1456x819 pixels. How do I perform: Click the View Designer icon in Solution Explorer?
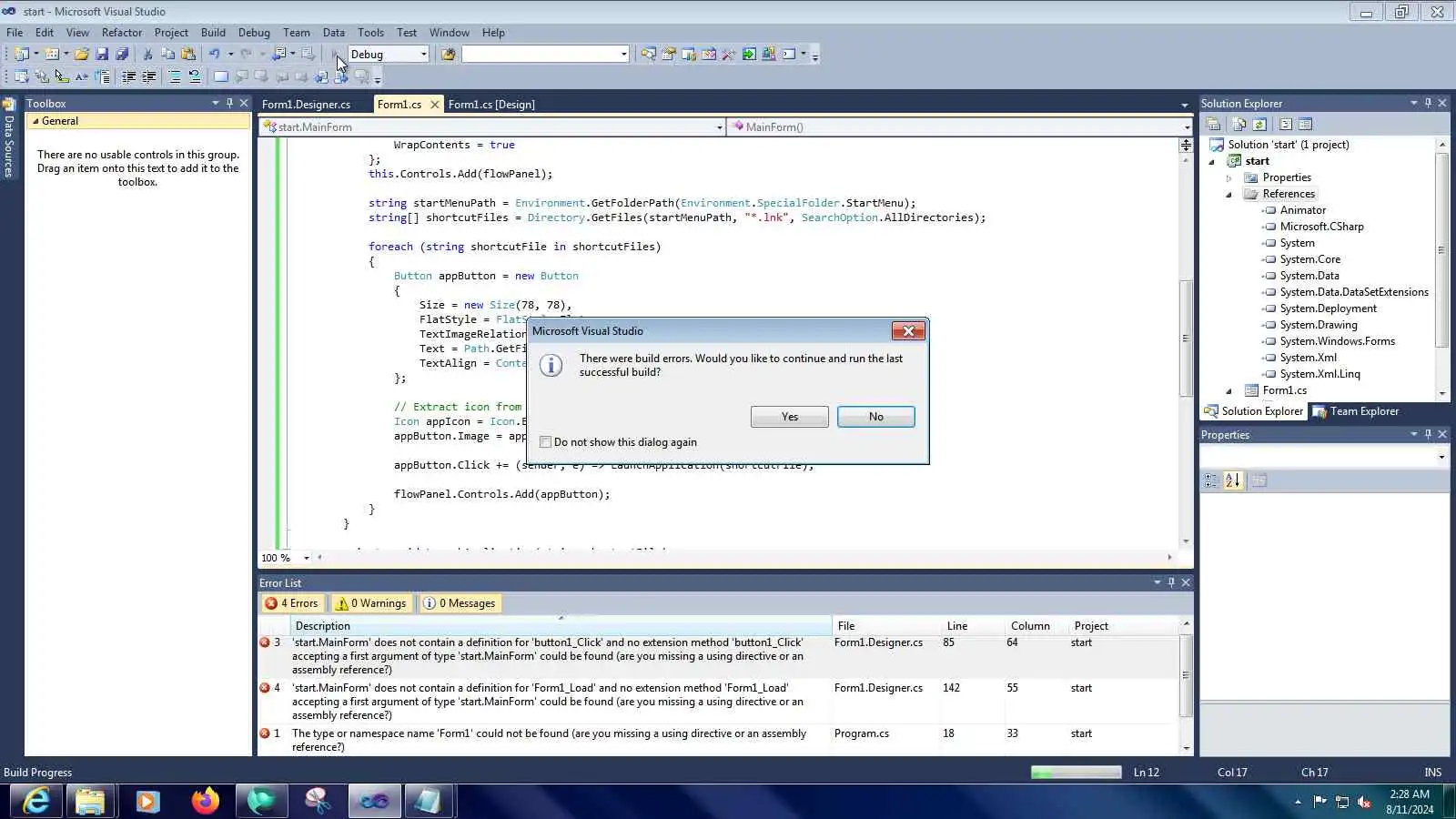(x=1306, y=125)
